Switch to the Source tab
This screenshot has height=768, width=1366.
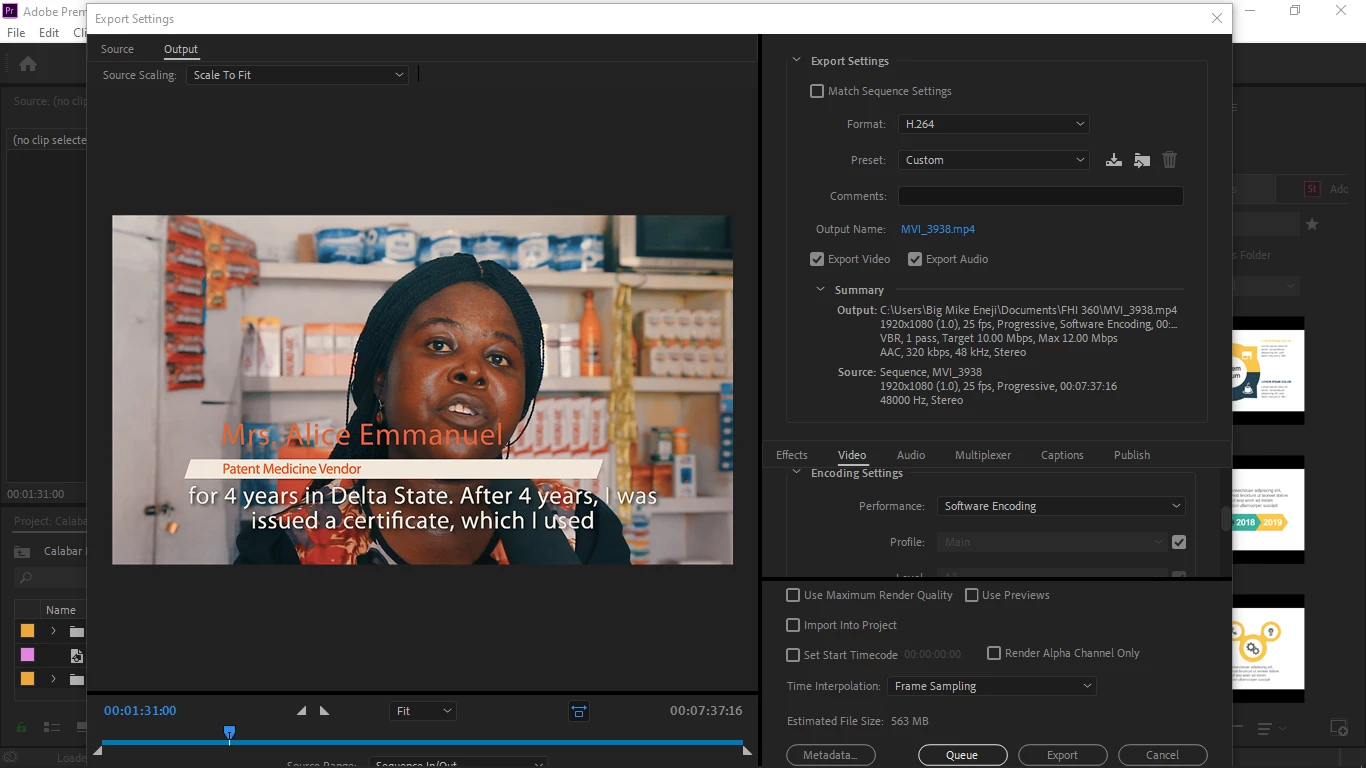[117, 49]
